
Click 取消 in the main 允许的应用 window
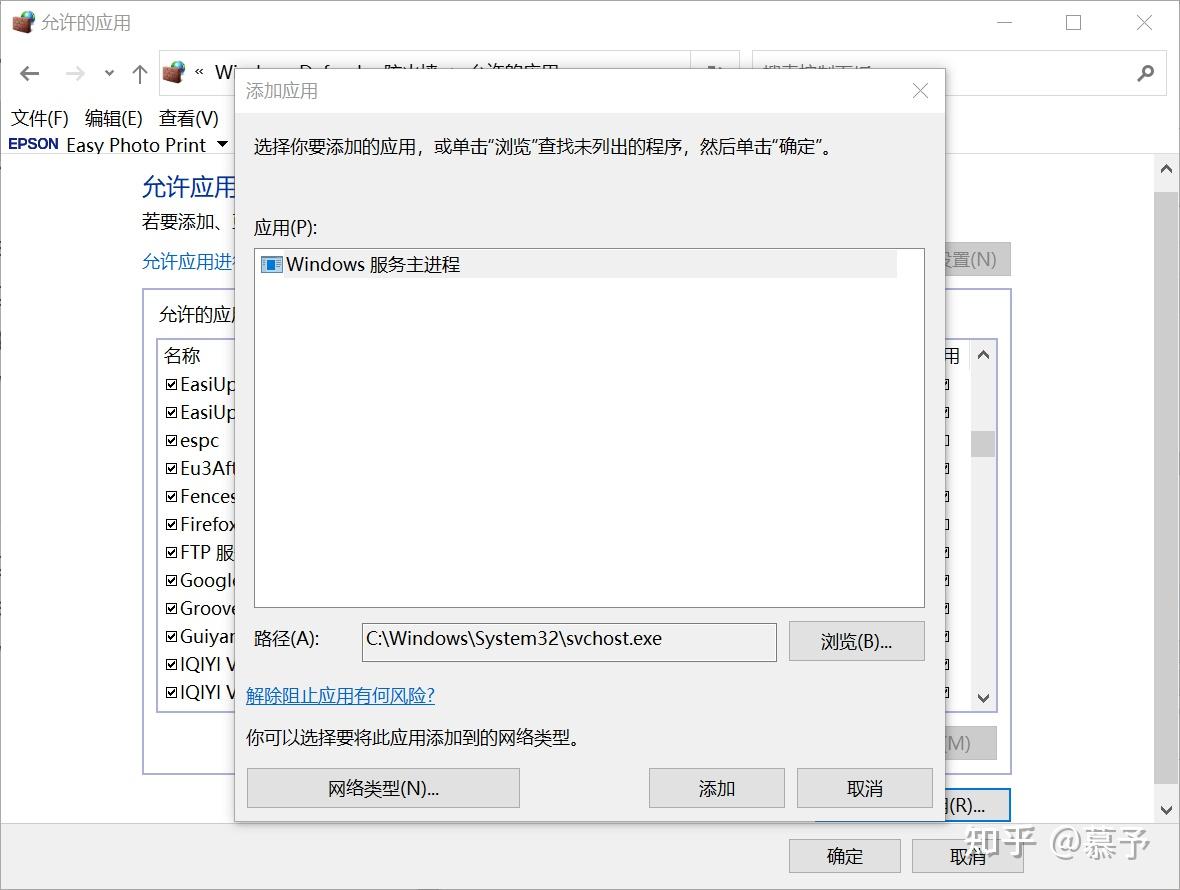[x=968, y=856]
